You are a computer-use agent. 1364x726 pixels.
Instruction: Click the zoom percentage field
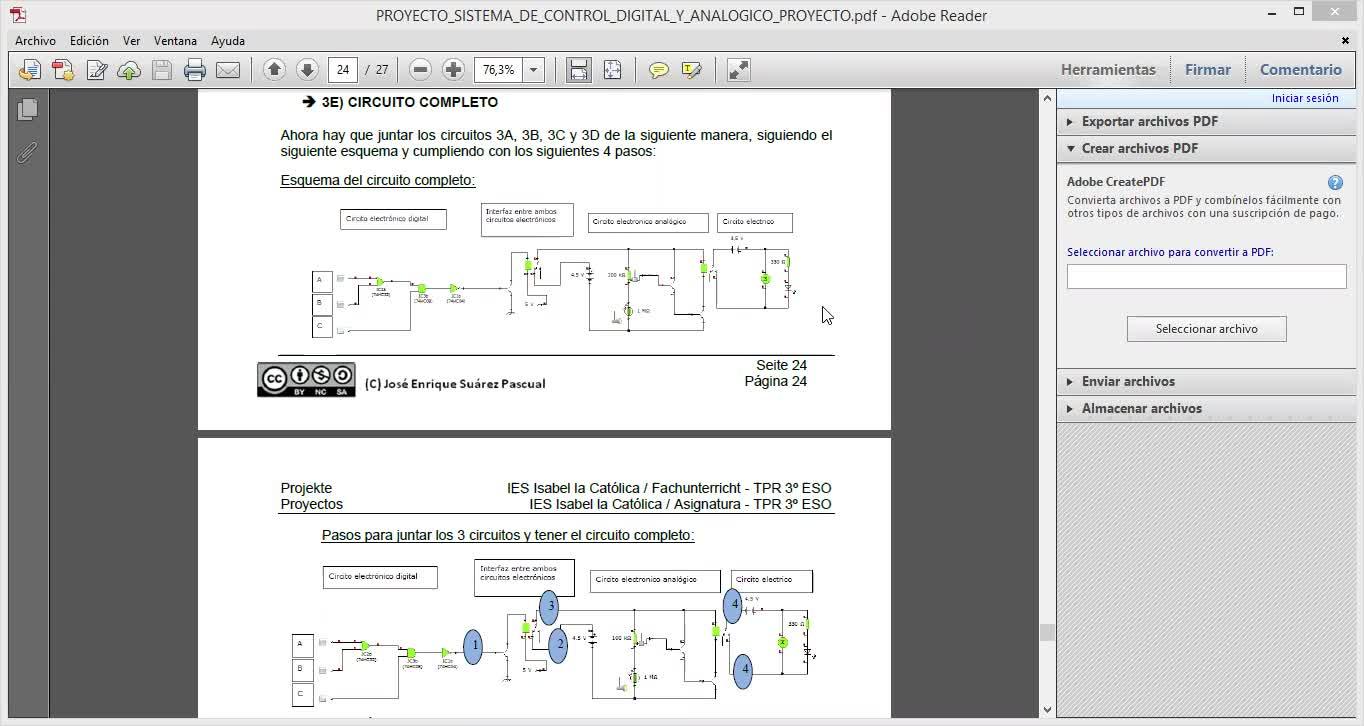pos(499,70)
